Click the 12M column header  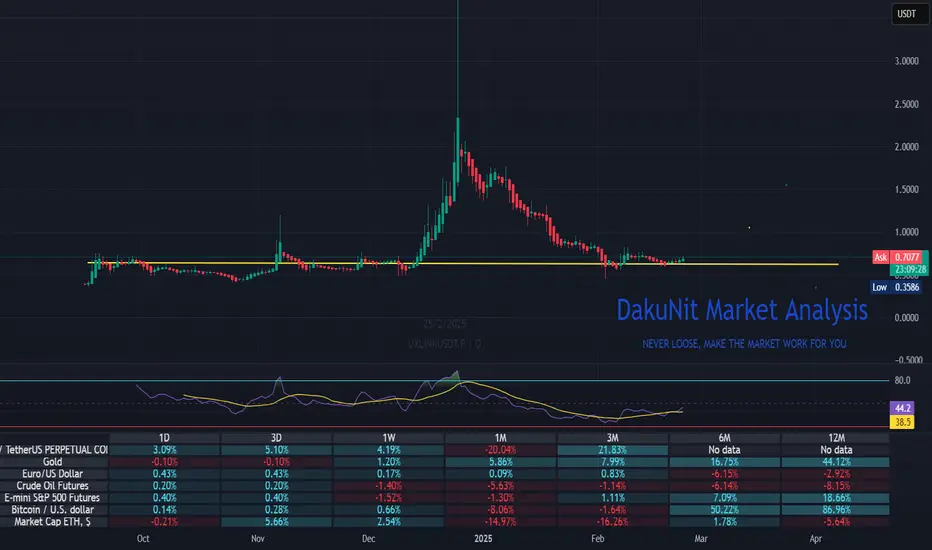[x=836, y=438]
